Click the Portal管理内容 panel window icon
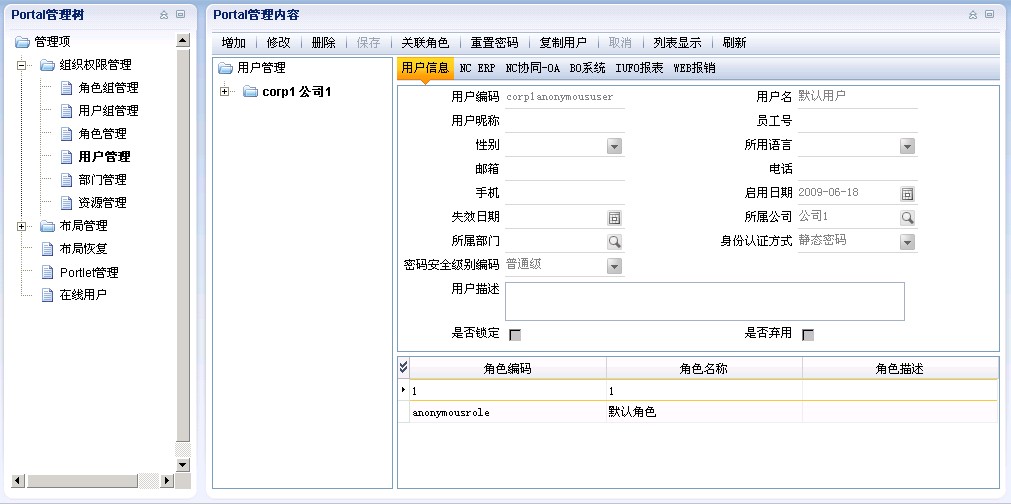Viewport: 1011px width, 504px height. pyautogui.click(x=989, y=15)
